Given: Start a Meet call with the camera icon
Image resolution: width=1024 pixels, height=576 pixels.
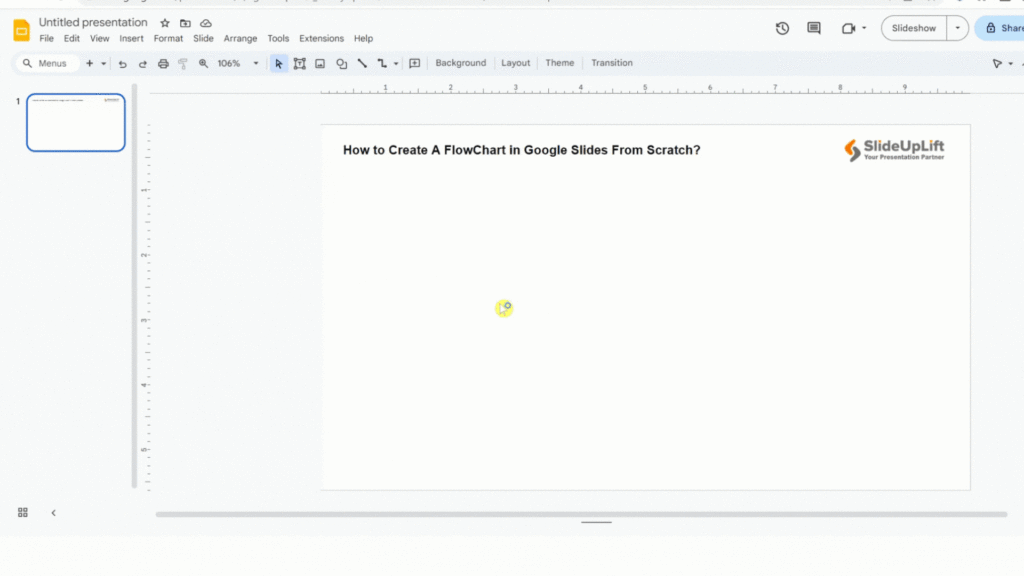Looking at the screenshot, I should [x=845, y=28].
